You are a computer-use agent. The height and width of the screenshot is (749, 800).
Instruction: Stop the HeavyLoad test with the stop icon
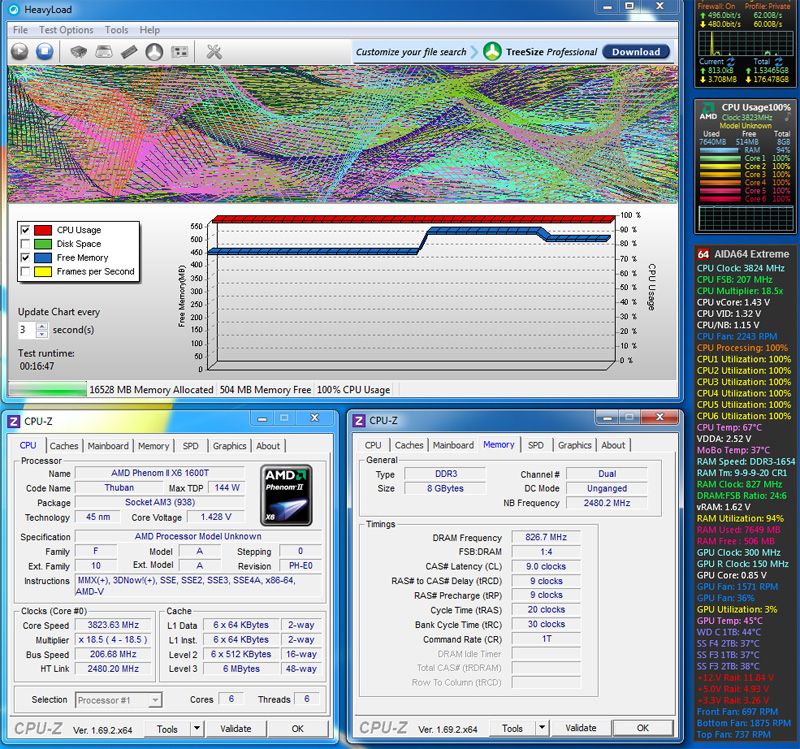pos(44,51)
